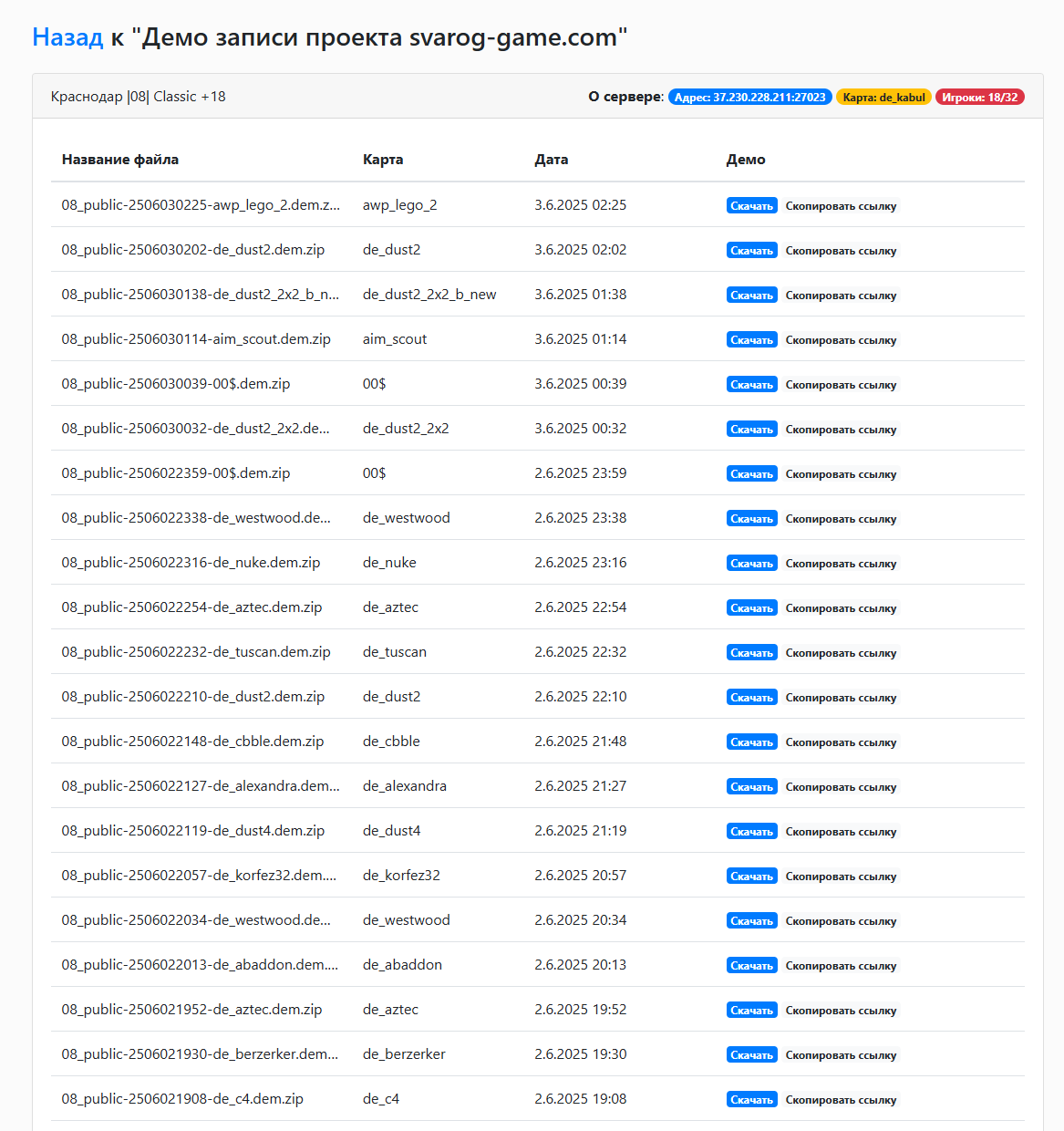
Task: Copy link for de_alexandra demo
Action: click(842, 786)
